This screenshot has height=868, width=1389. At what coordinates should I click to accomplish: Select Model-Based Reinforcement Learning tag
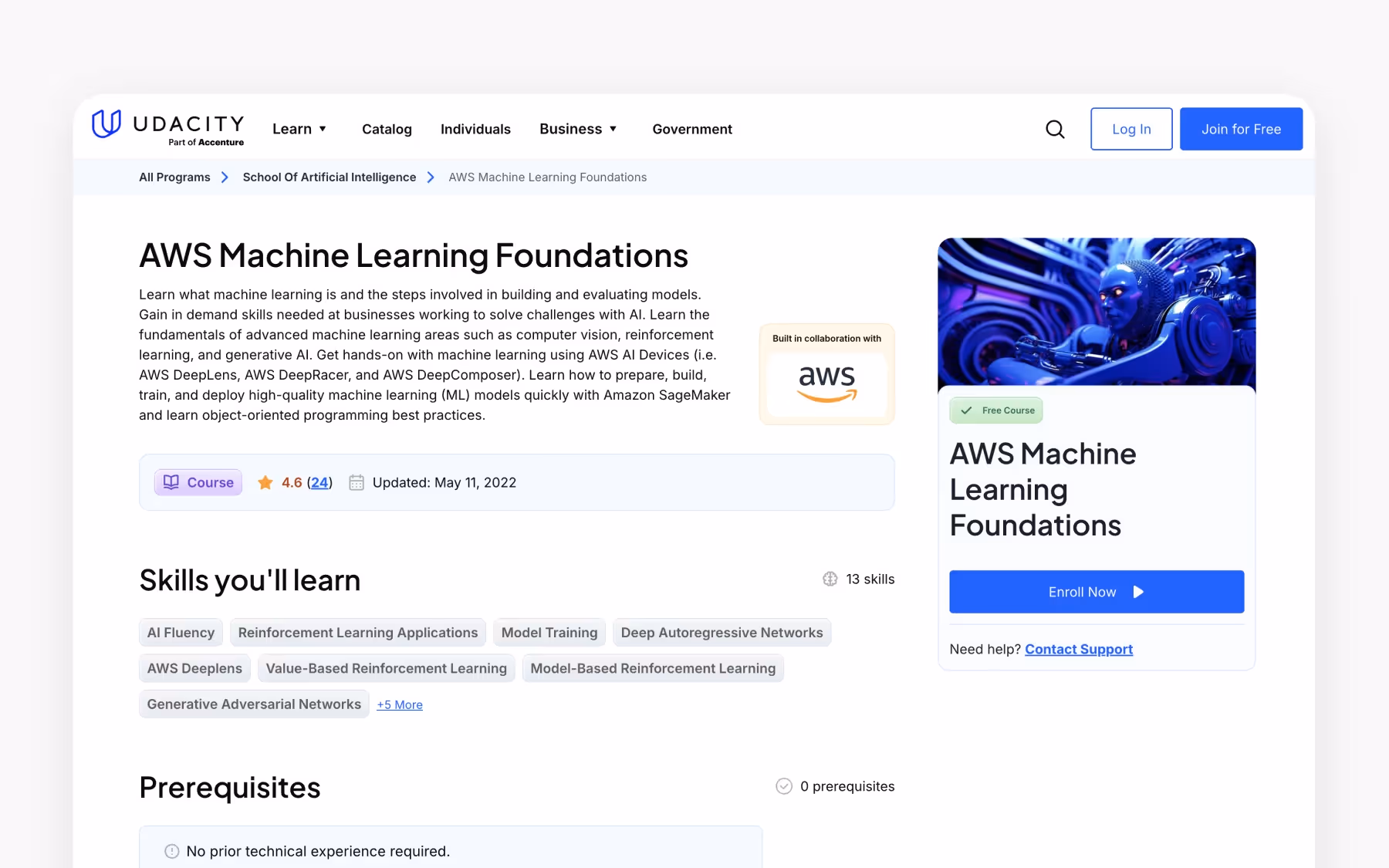[653, 668]
